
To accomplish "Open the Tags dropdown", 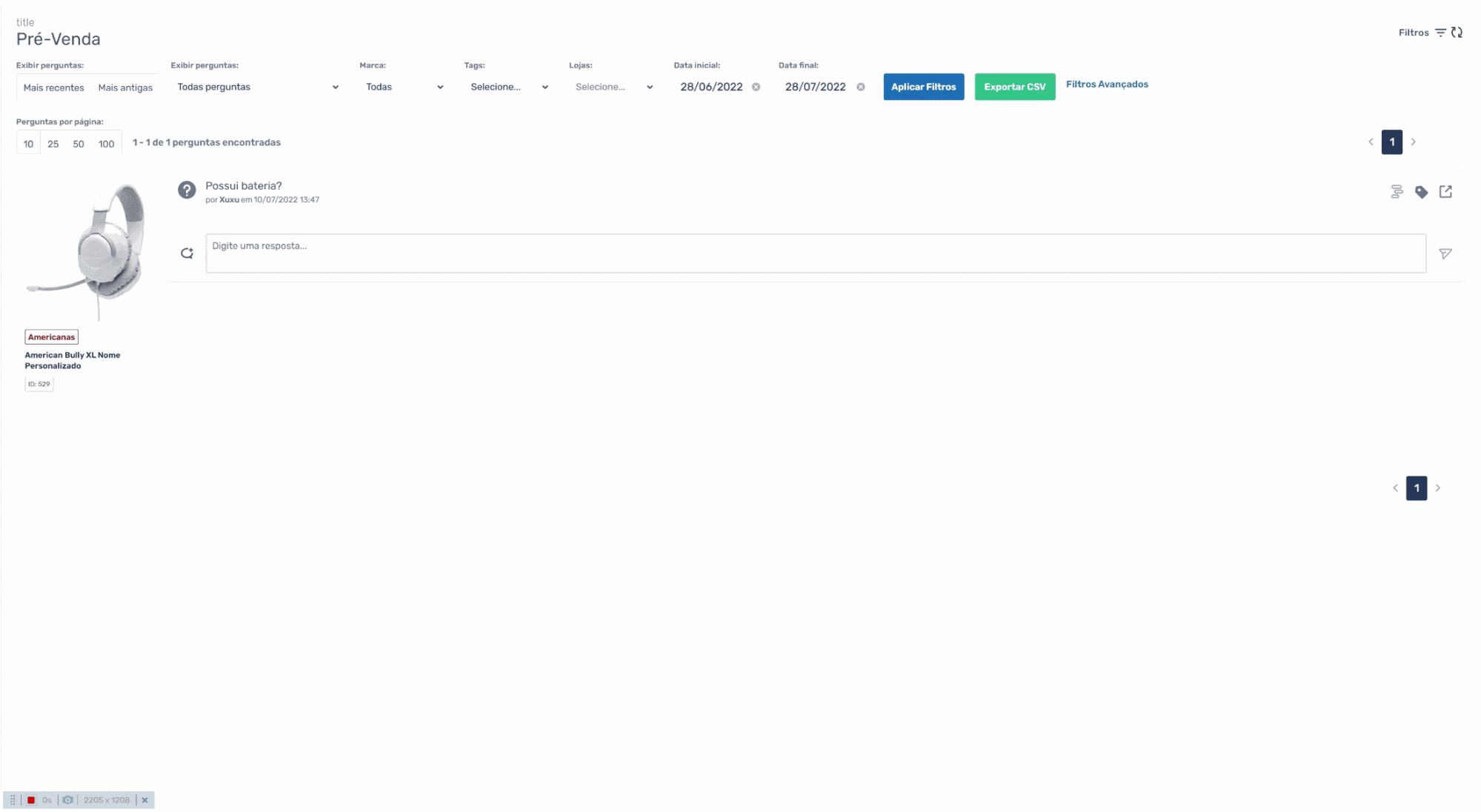I will pos(509,87).
